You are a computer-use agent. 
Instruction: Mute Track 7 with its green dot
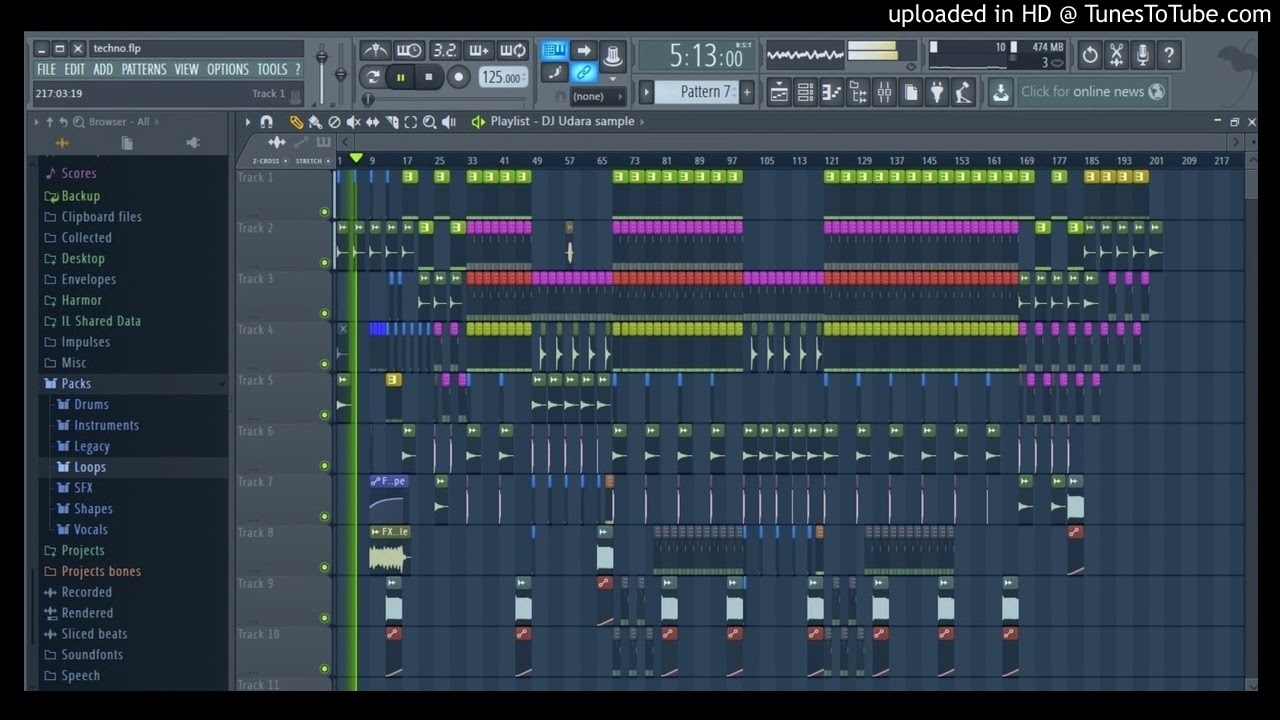tap(324, 517)
